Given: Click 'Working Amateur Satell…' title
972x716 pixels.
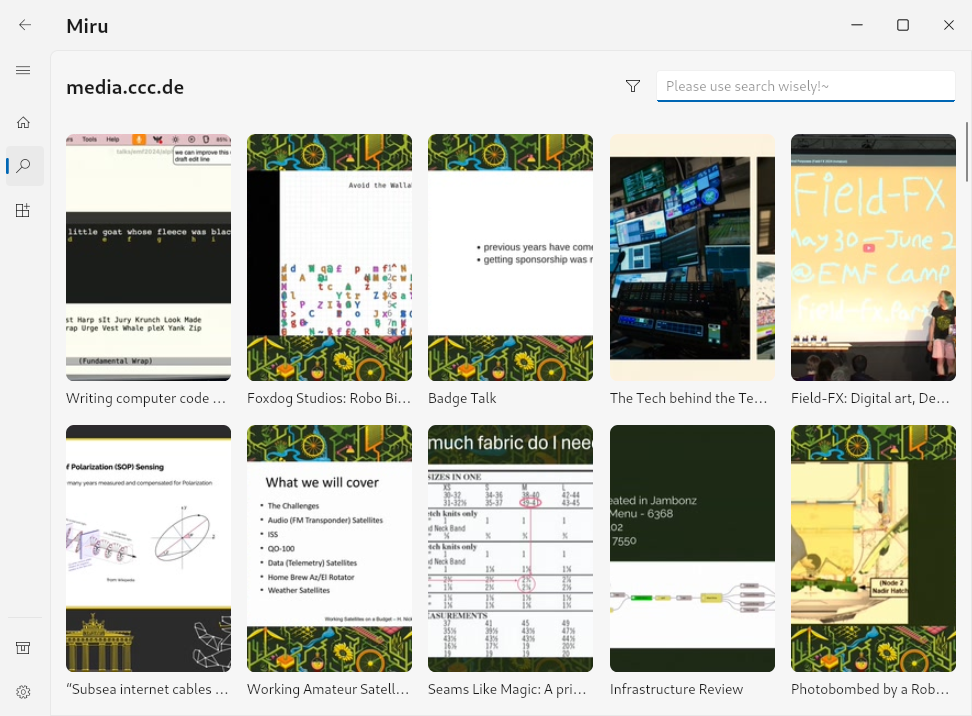Looking at the screenshot, I should pyautogui.click(x=328, y=689).
